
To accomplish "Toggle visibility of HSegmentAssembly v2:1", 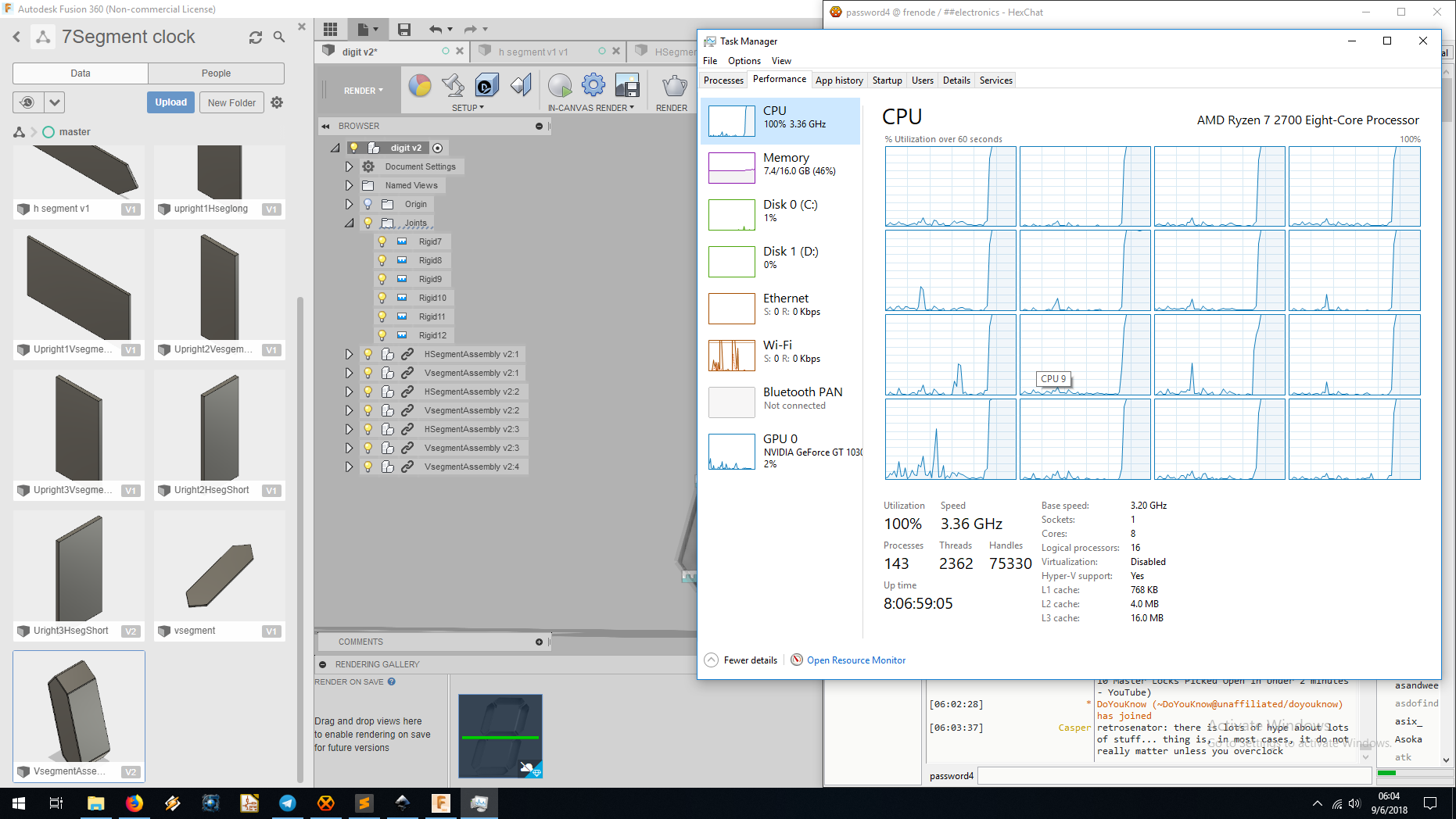I will coord(368,354).
